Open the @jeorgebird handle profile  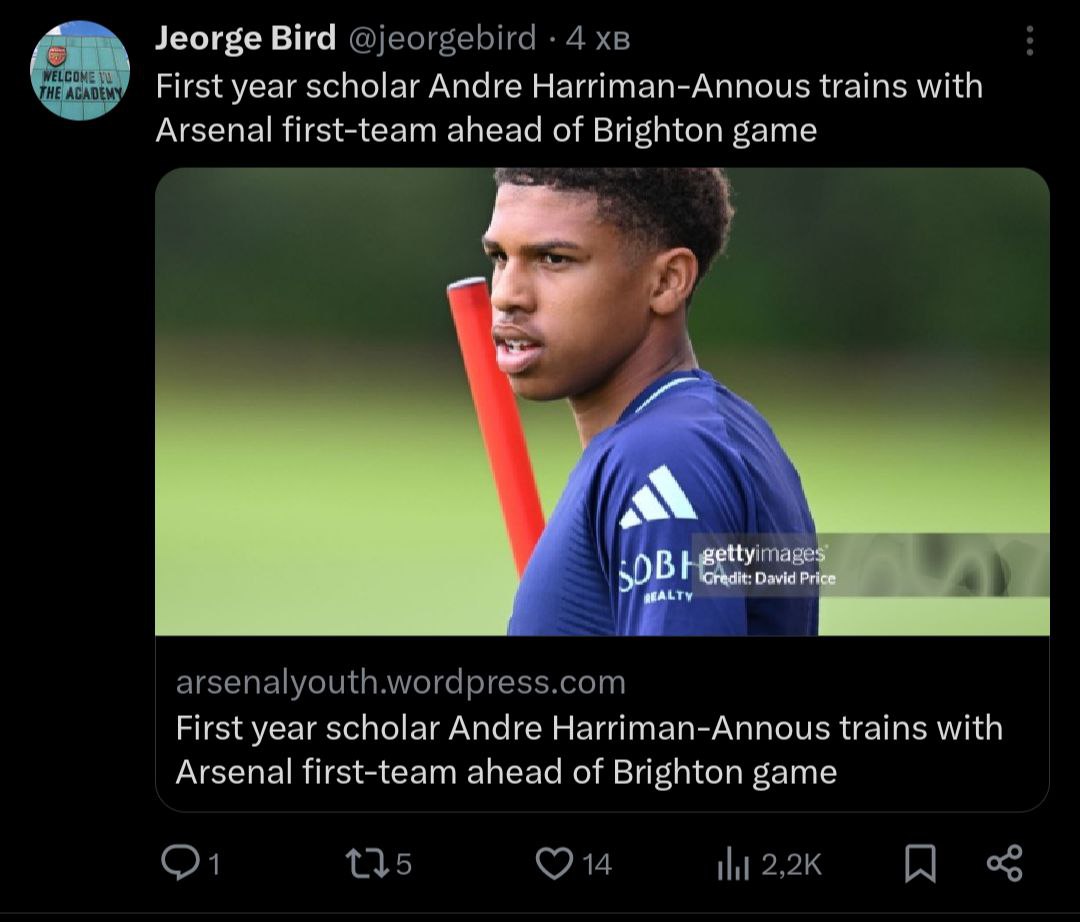click(x=441, y=39)
